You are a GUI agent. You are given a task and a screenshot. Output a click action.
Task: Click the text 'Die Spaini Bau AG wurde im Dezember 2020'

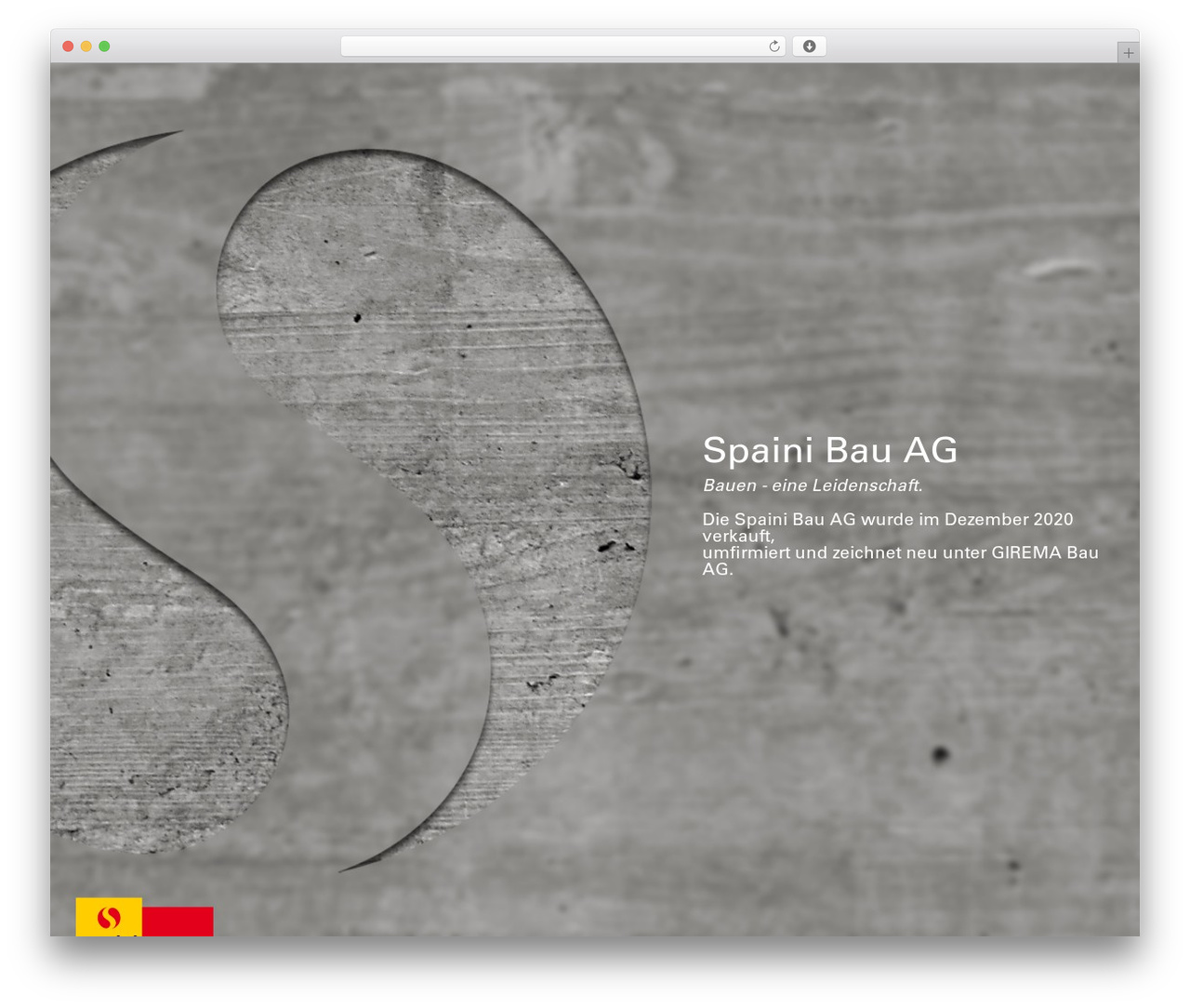[x=888, y=519]
